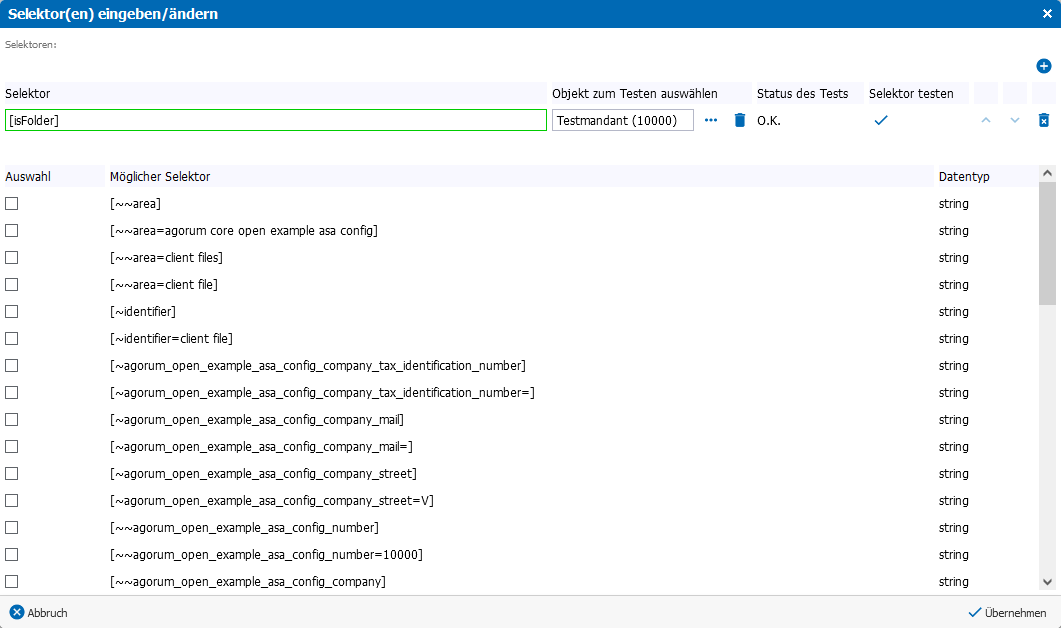Click [~identifier=client file] selector text
Image resolution: width=1061 pixels, height=628 pixels.
(x=171, y=338)
